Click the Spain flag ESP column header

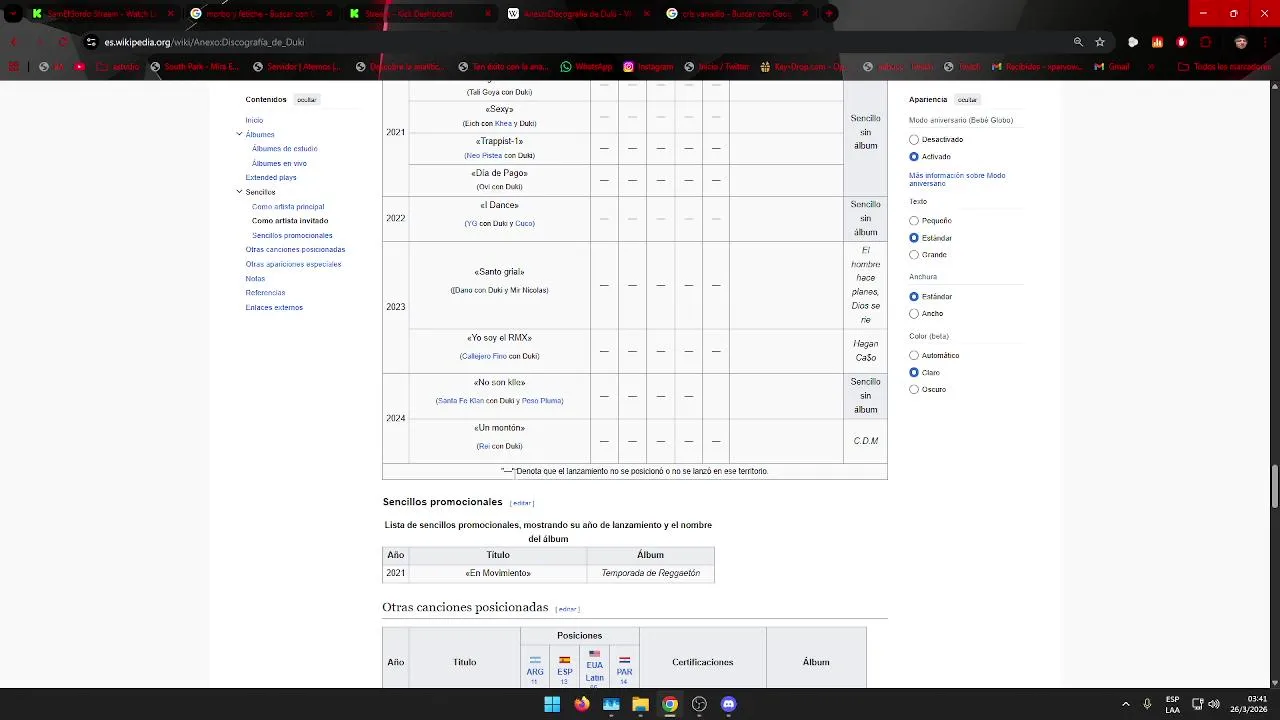(x=565, y=666)
